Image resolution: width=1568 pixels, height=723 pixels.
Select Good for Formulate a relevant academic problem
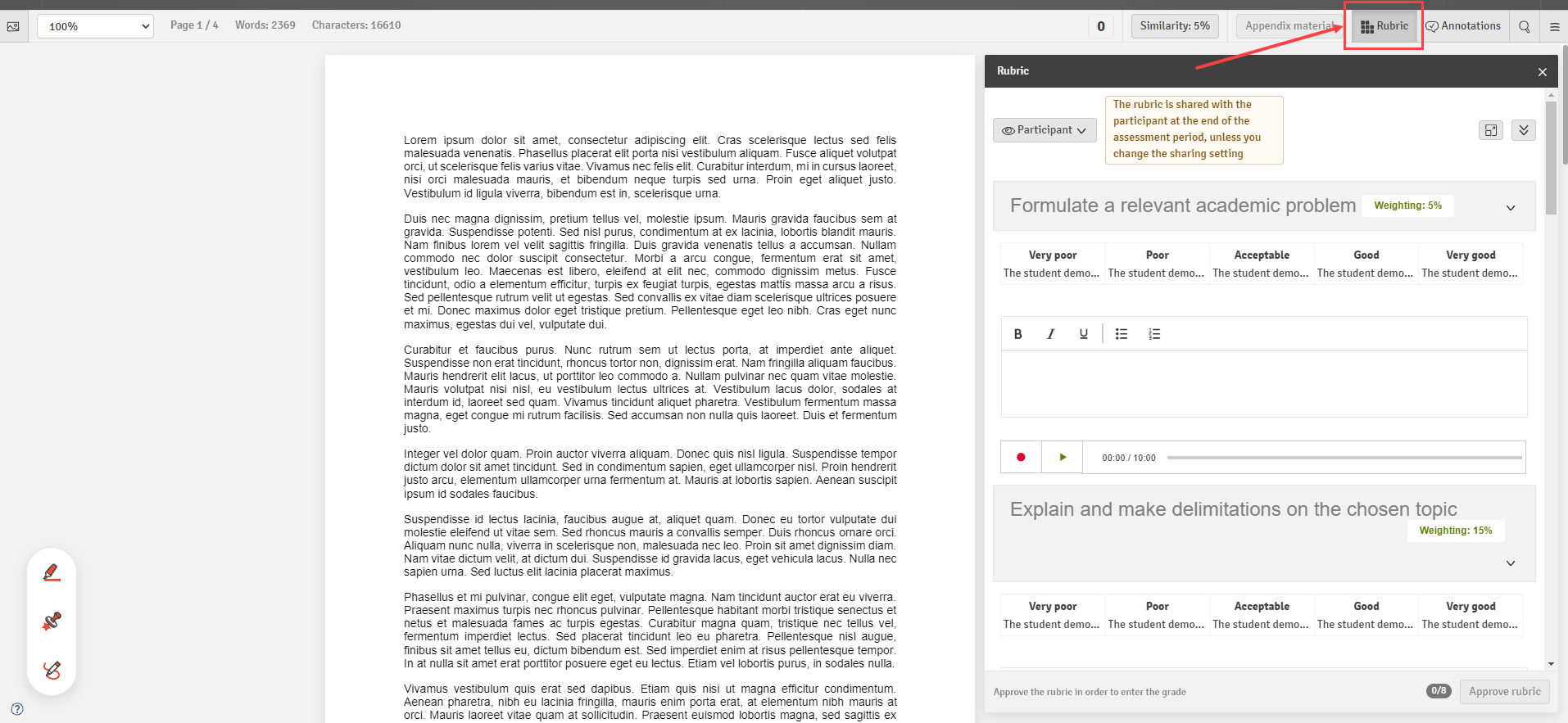pyautogui.click(x=1366, y=264)
